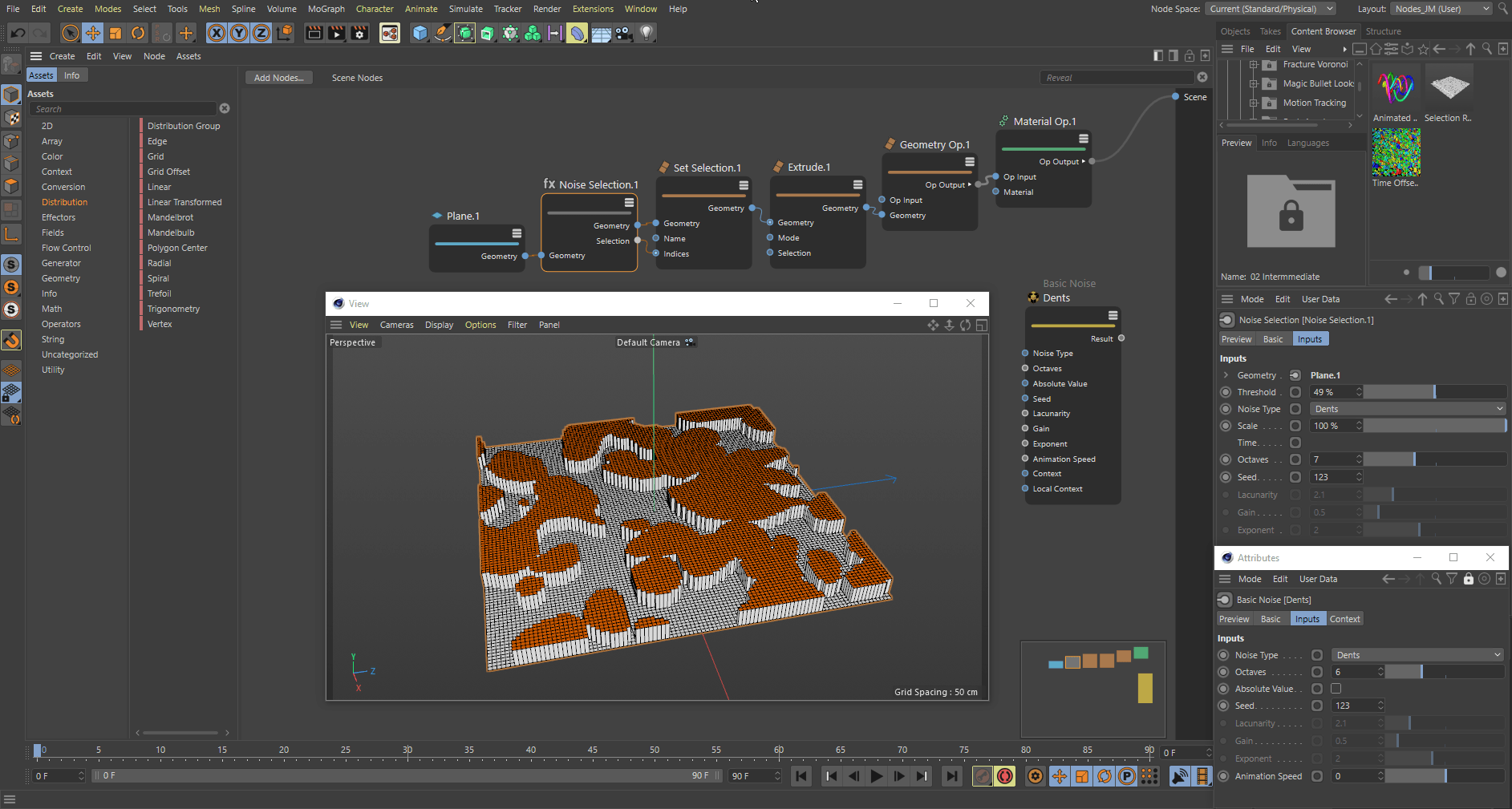Open the Edit Render Settings icon

[x=359, y=33]
